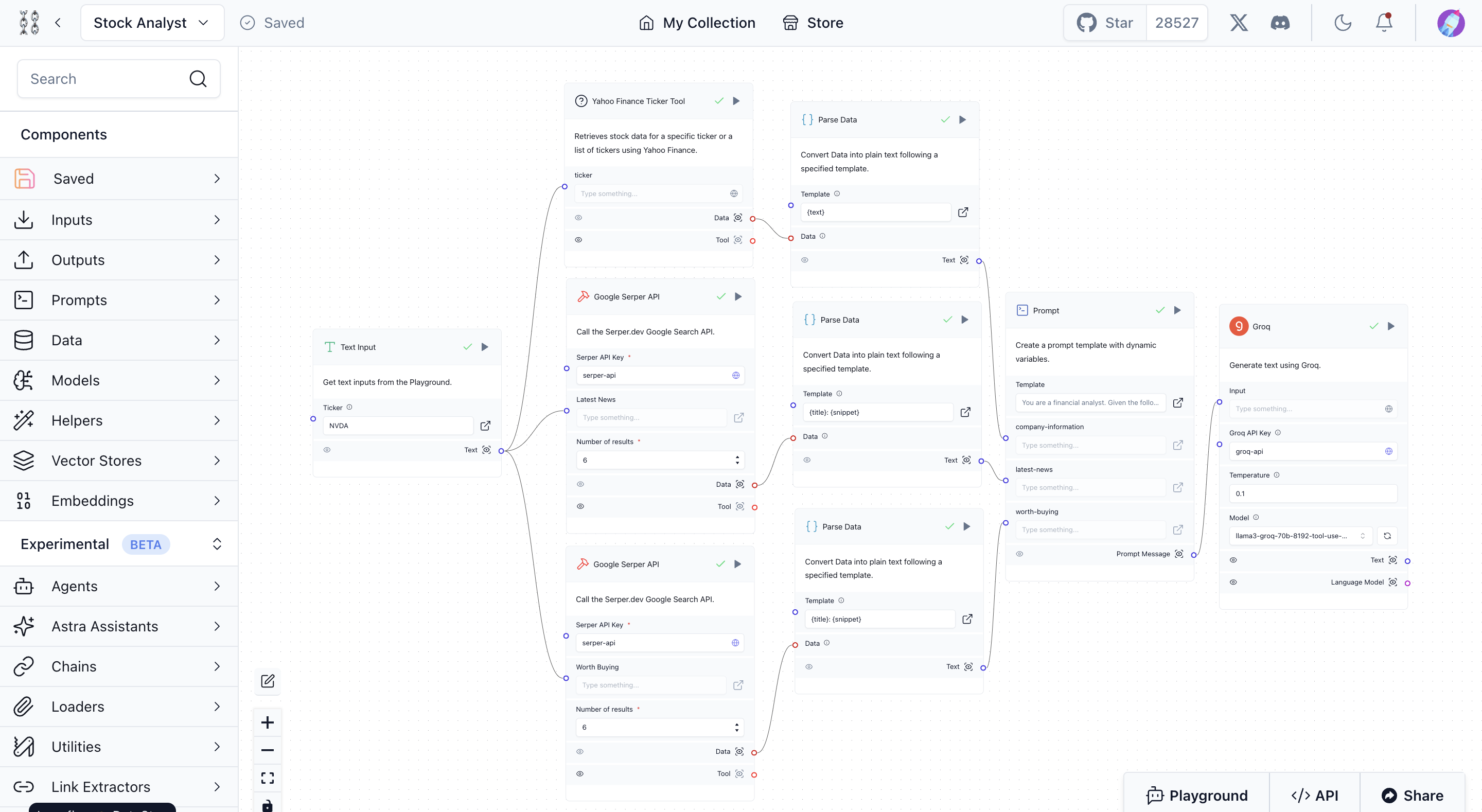This screenshot has width=1482, height=812.
Task: Click the add note edit icon
Action: 268,681
